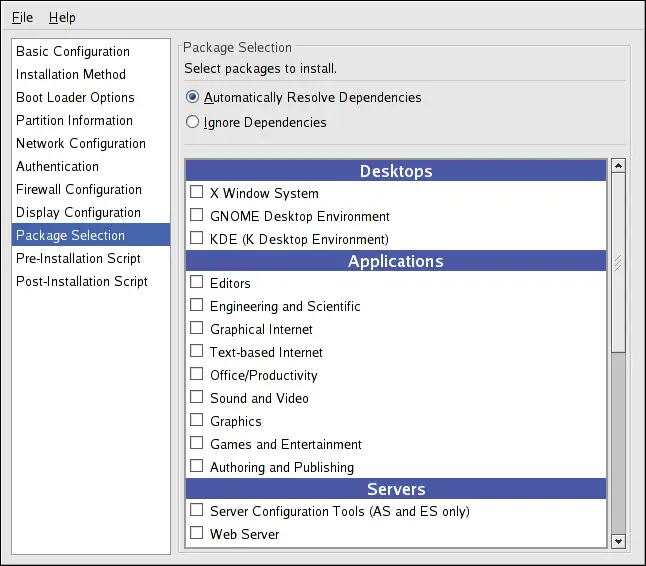The image size is (646, 566).
Task: Click the package list vertical scrollbar thumb
Action: point(618,262)
